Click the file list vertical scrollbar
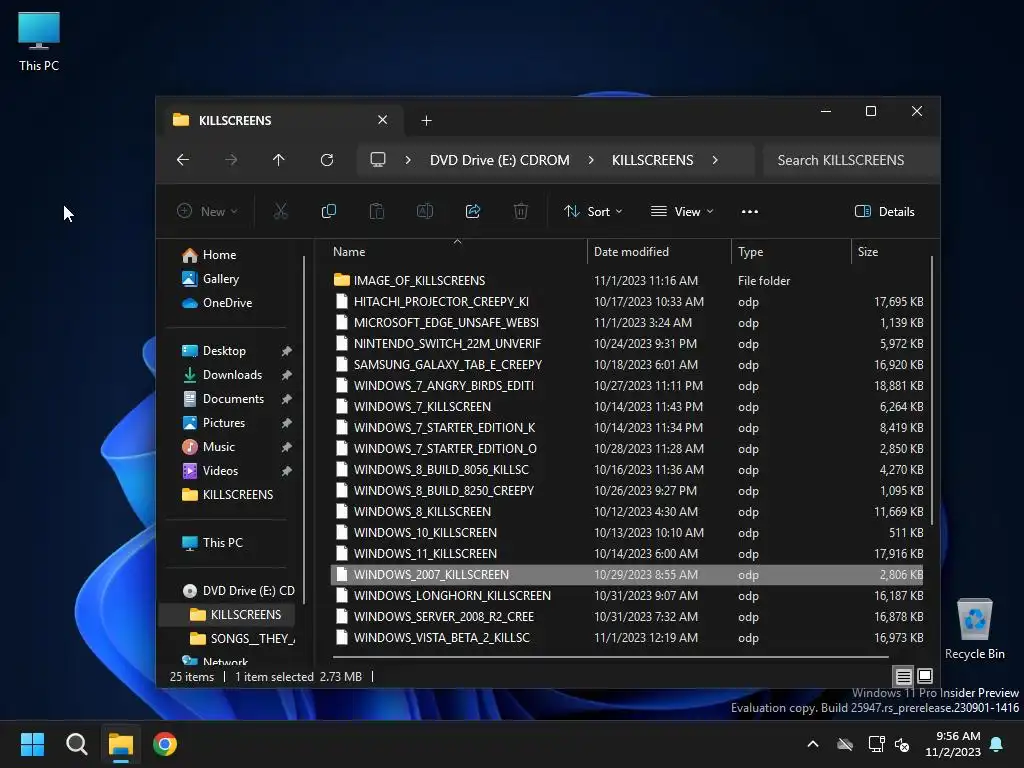1024x768 pixels. click(x=931, y=389)
